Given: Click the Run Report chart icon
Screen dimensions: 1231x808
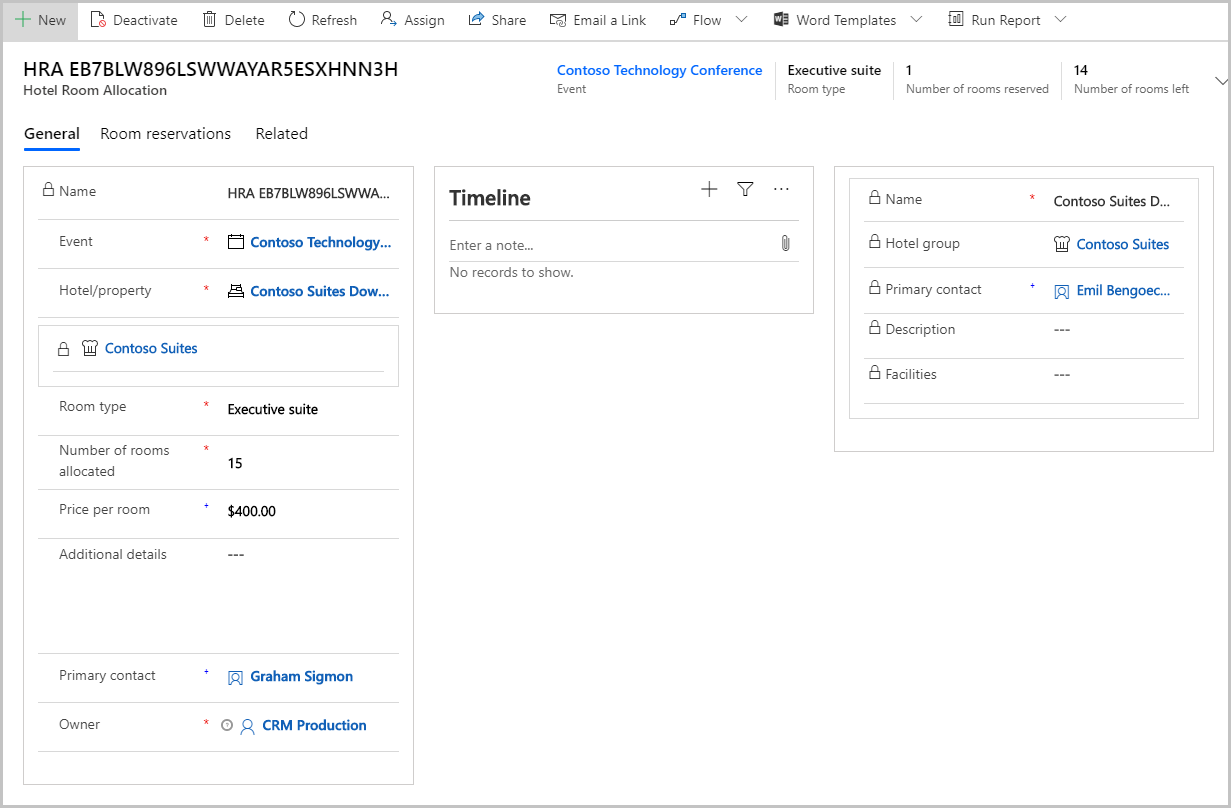Looking at the screenshot, I should [x=956, y=20].
